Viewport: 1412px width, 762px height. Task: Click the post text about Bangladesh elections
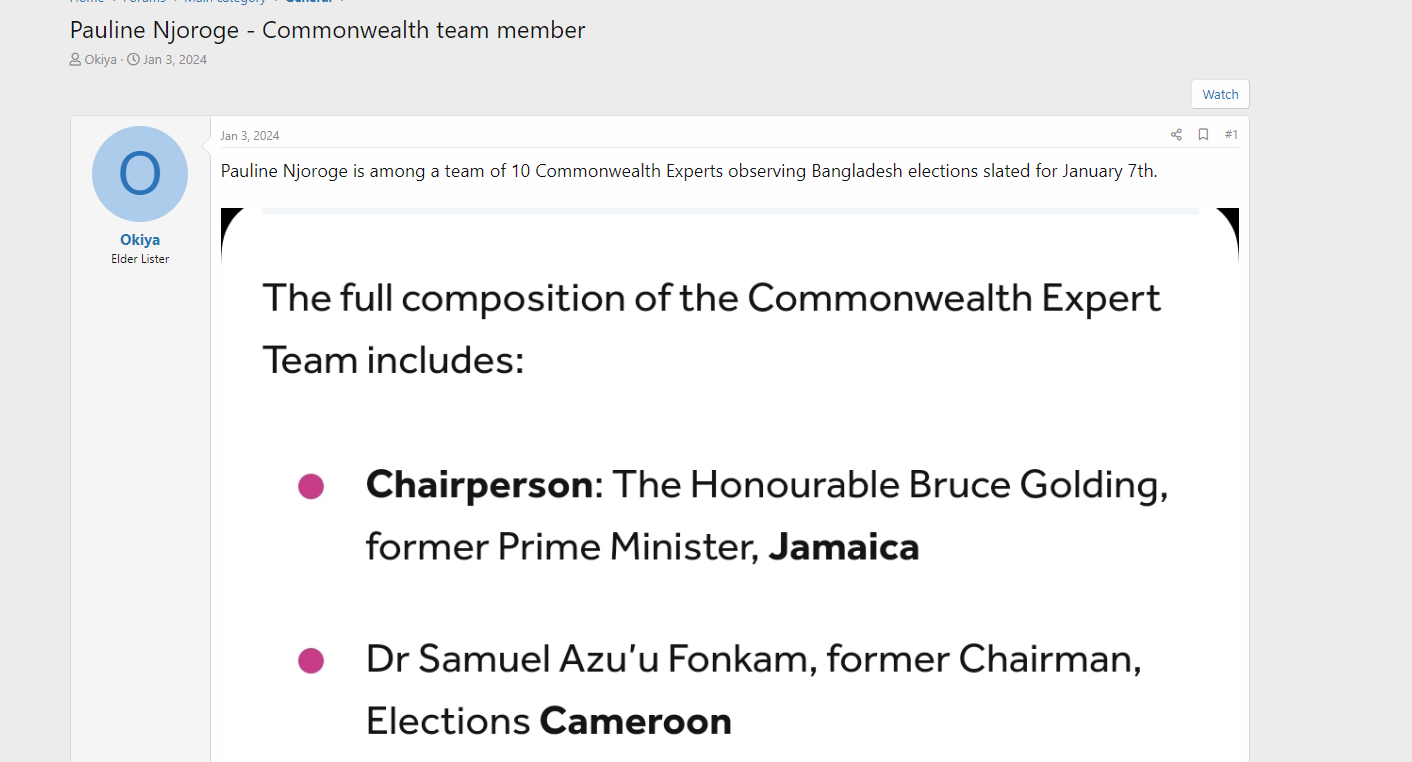point(688,171)
